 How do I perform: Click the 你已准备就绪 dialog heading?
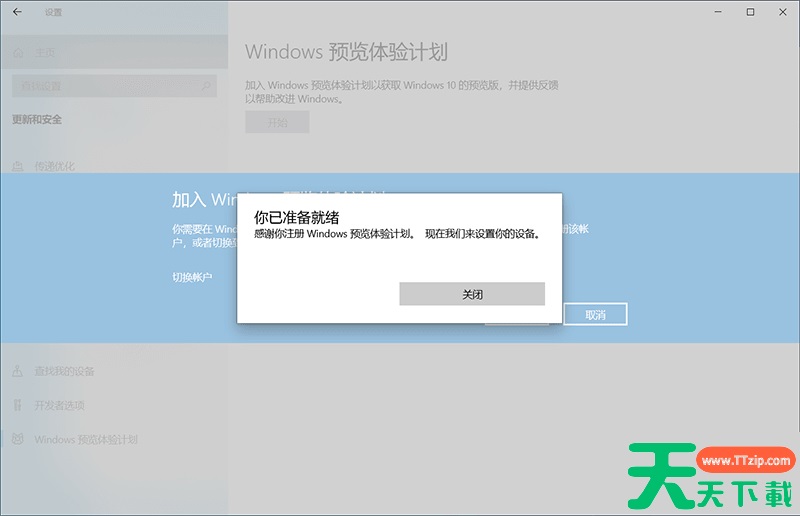pos(296,217)
